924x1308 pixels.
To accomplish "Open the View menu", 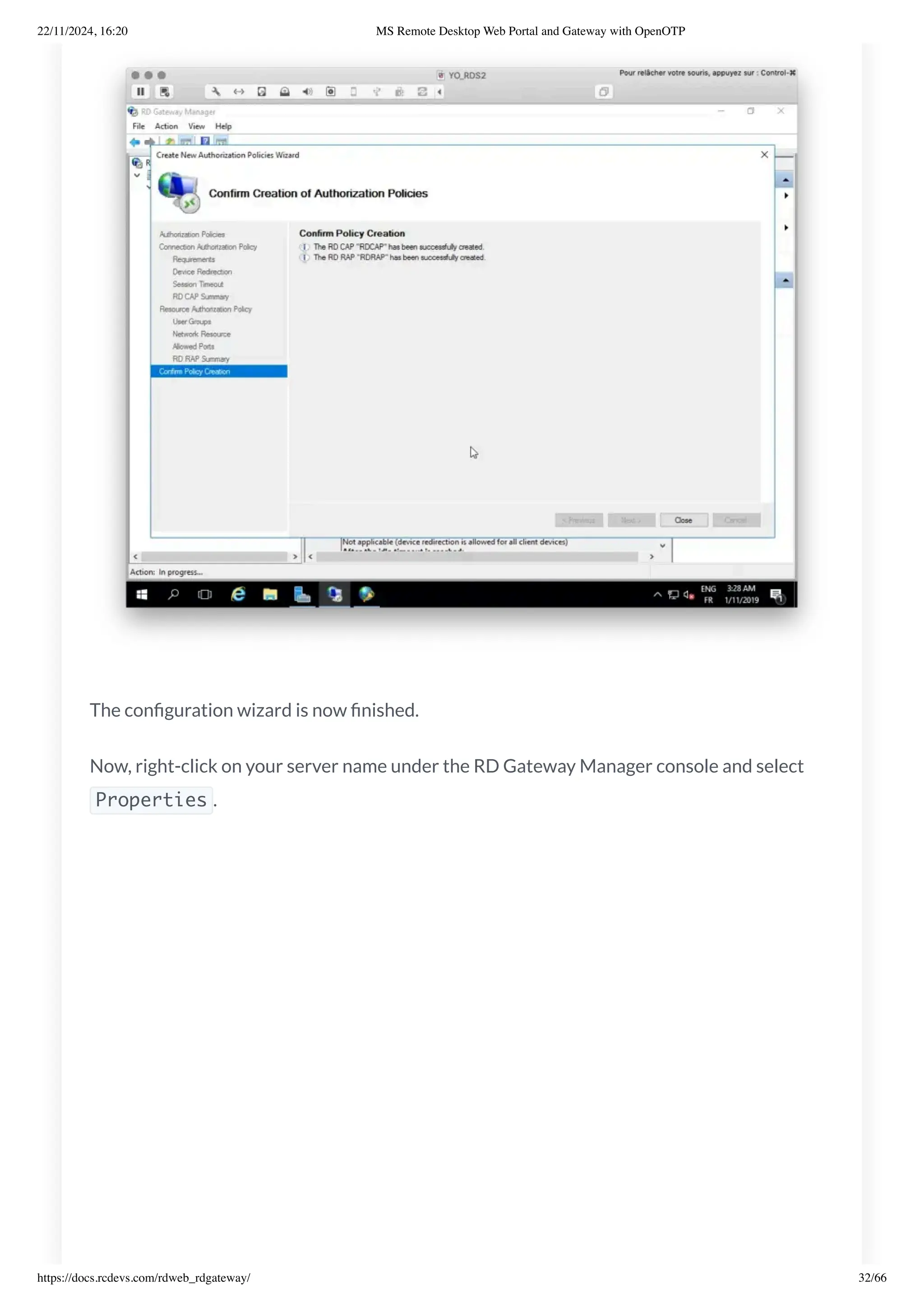I will coord(196,126).
